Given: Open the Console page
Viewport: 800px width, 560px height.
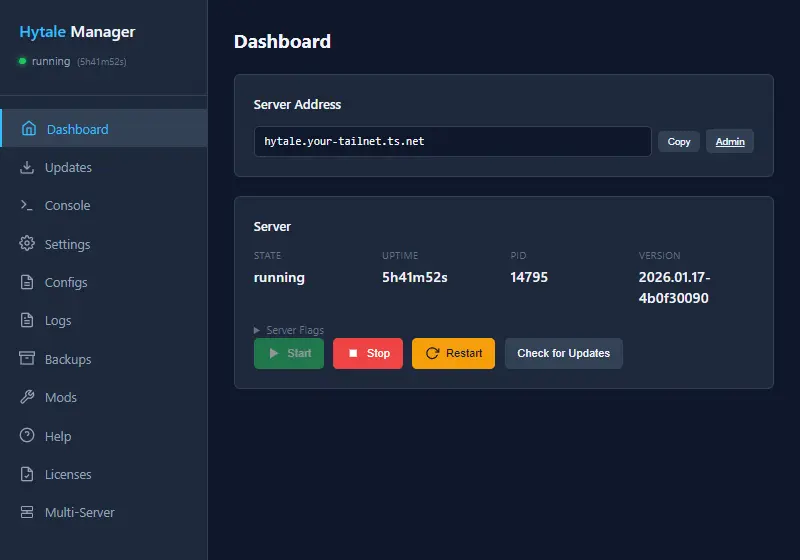Looking at the screenshot, I should tap(104, 205).
